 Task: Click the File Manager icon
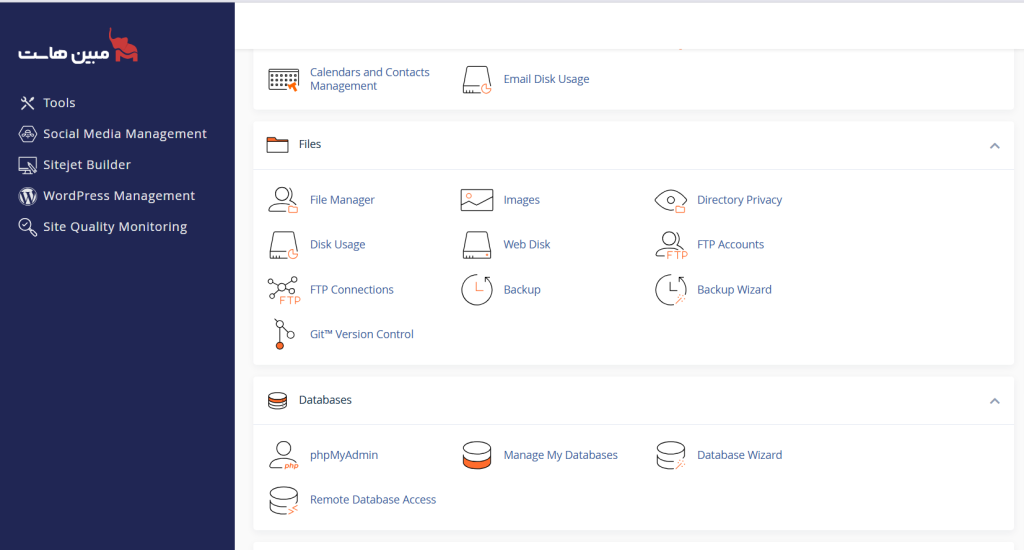pos(283,200)
